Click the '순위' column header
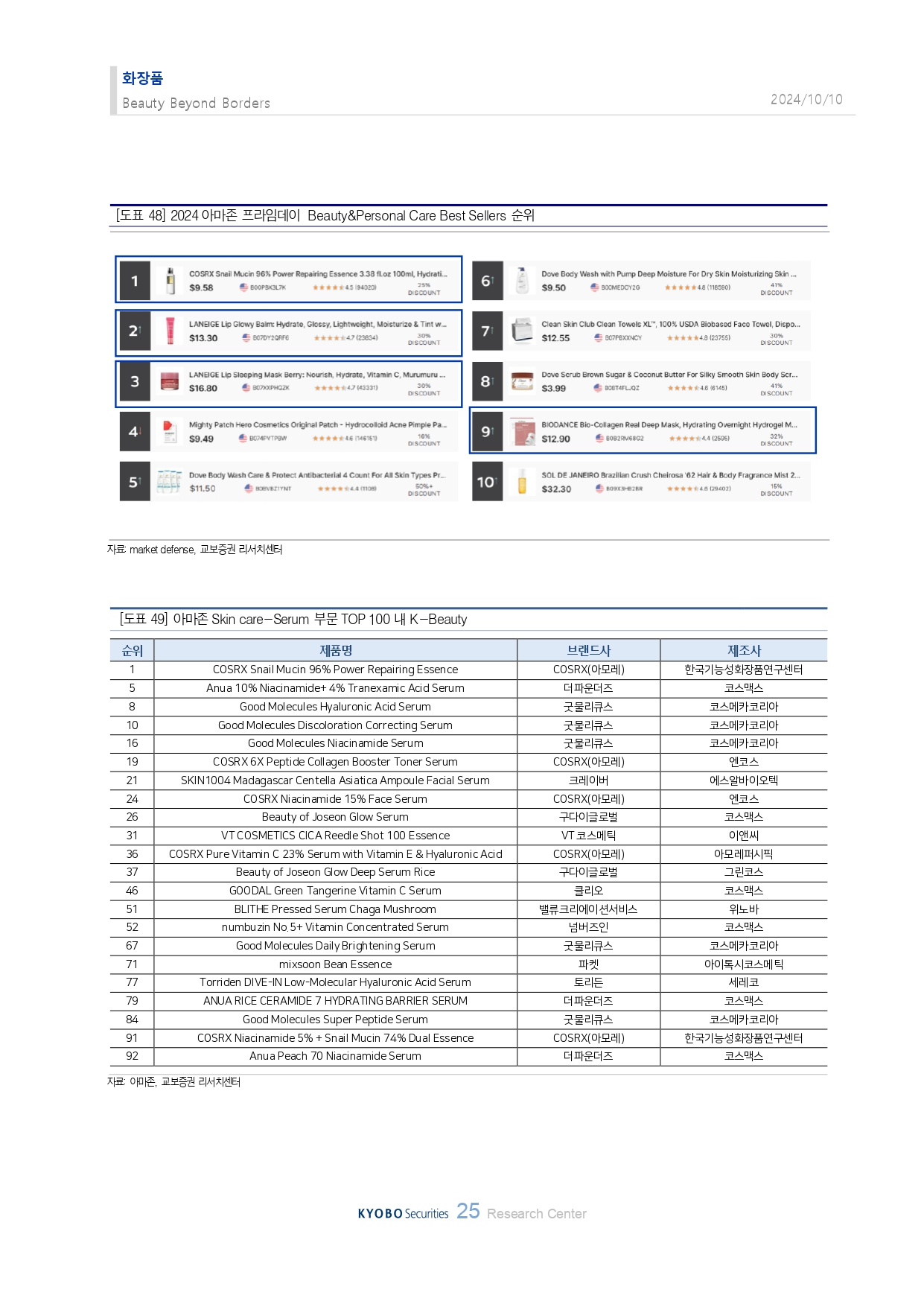This screenshot has height=1307, width=924. (132, 651)
